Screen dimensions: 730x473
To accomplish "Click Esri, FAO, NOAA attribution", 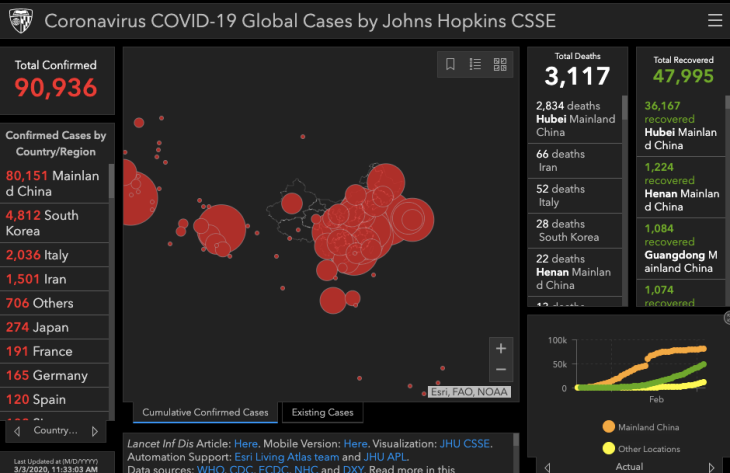I will point(469,392).
